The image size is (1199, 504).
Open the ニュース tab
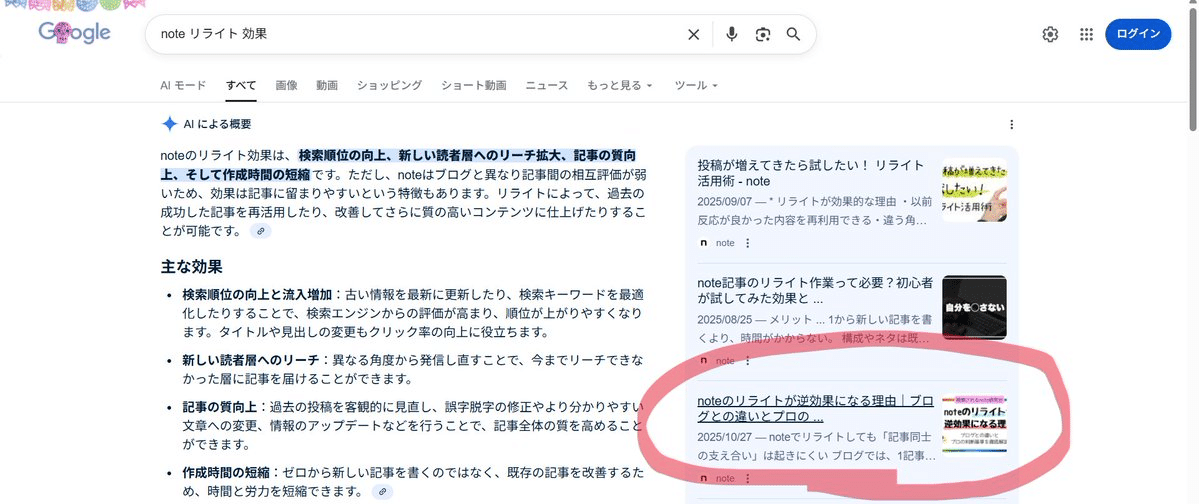point(547,86)
